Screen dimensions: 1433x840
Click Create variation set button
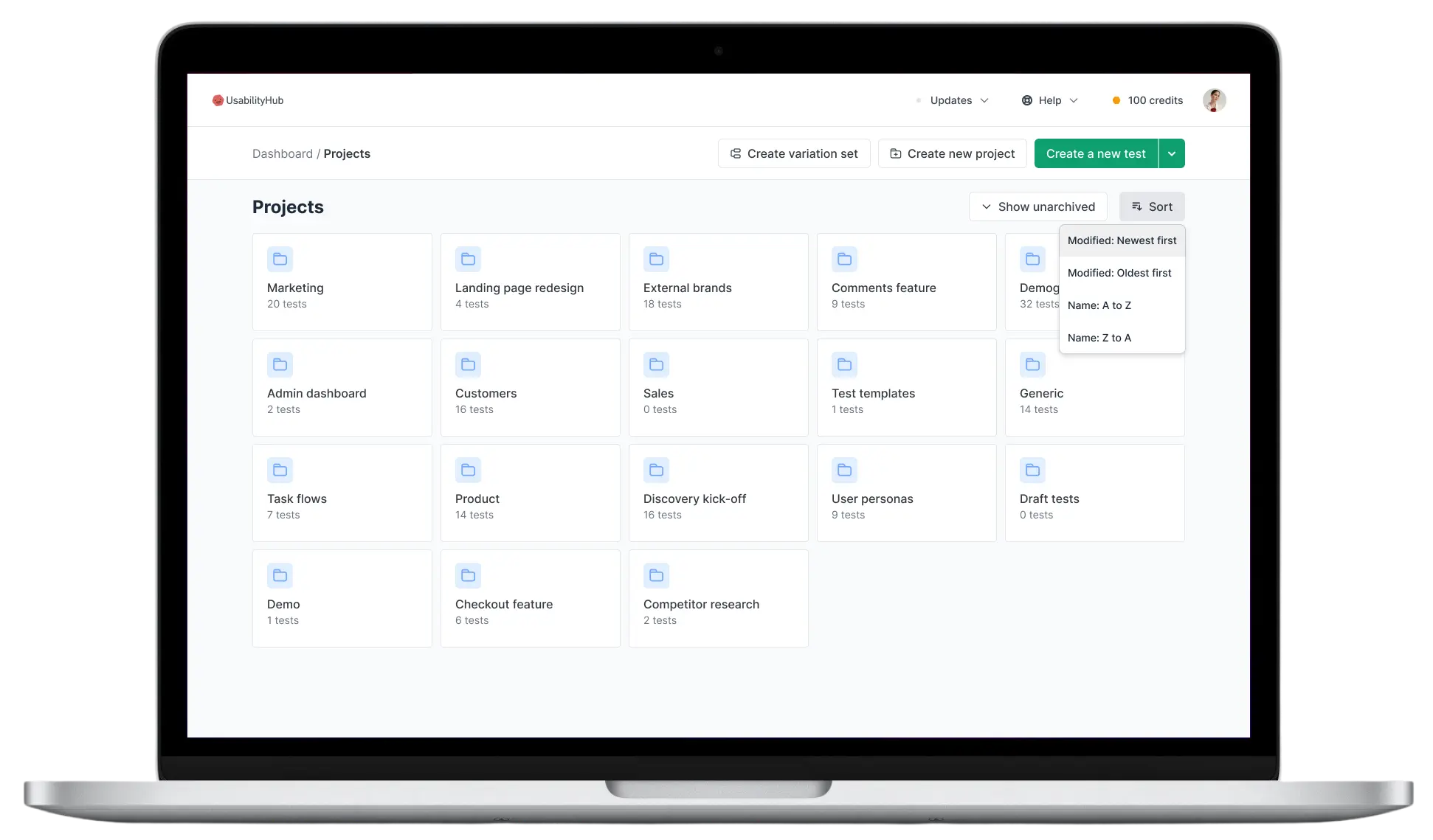(x=794, y=153)
